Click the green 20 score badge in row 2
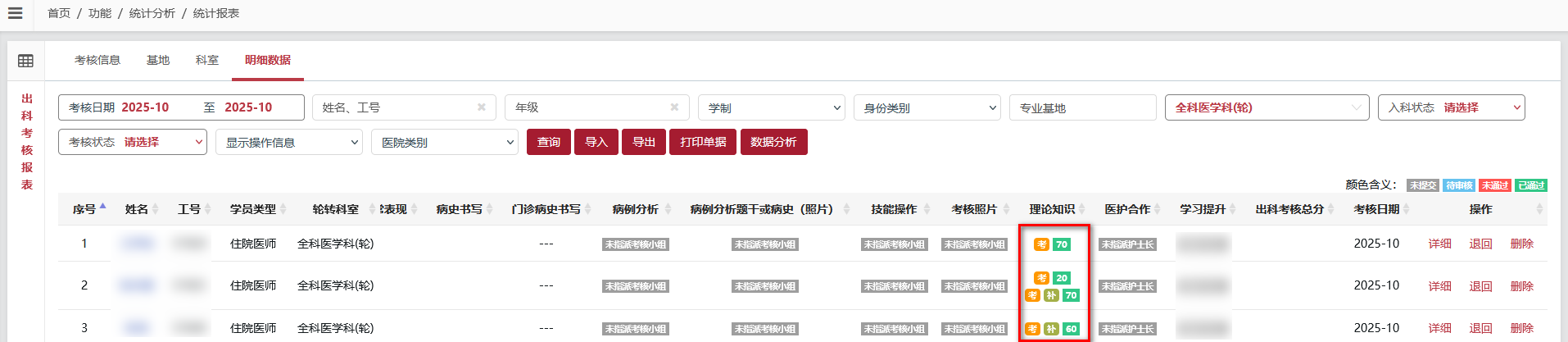This screenshot has height=342, width=1568. 1062,278
